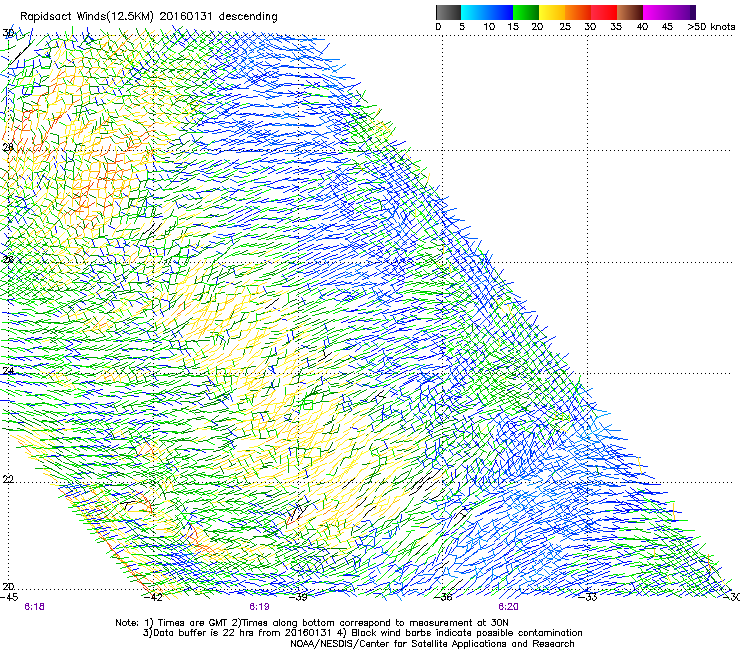Click the latitude '24' axis label
740x650 pixels.
point(8,371)
